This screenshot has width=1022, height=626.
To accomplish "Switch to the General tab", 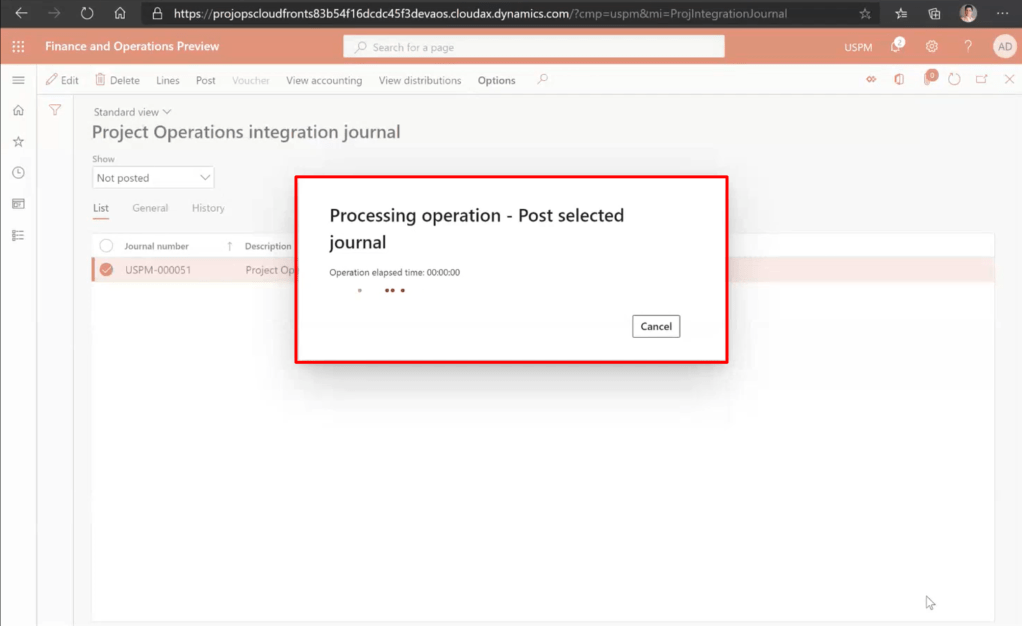I will click(150, 208).
